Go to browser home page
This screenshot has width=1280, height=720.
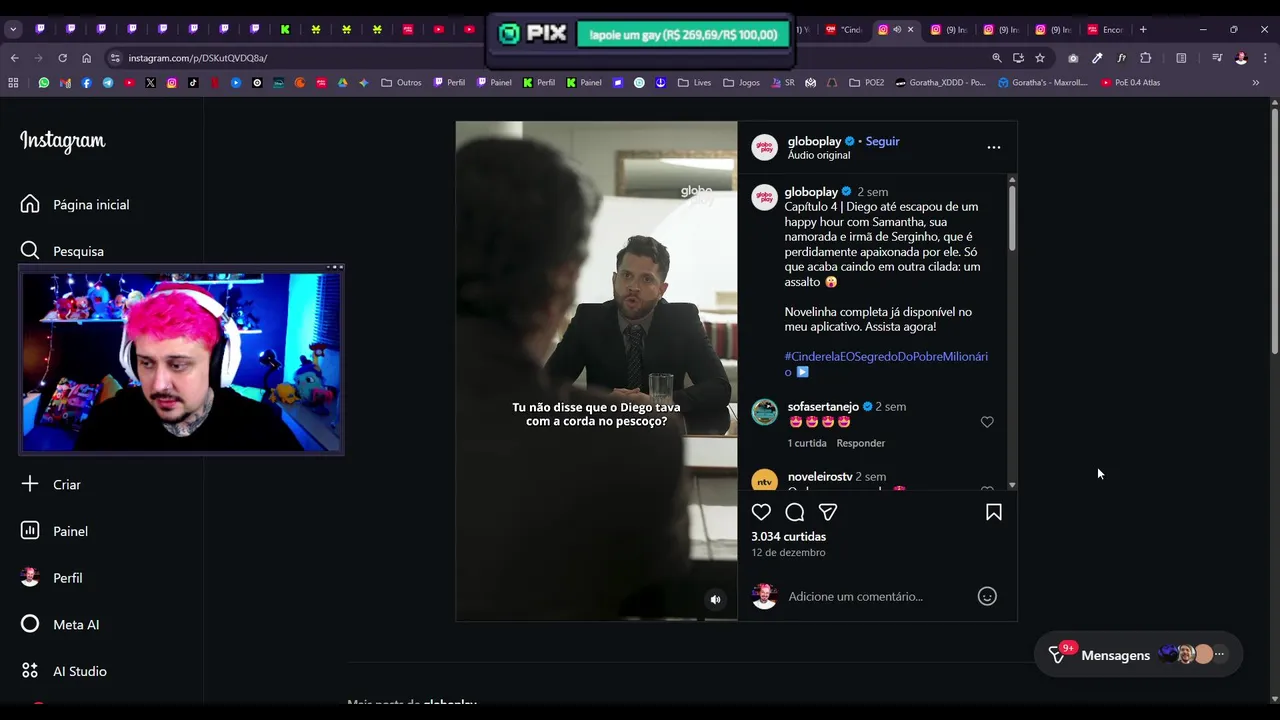[x=86, y=58]
